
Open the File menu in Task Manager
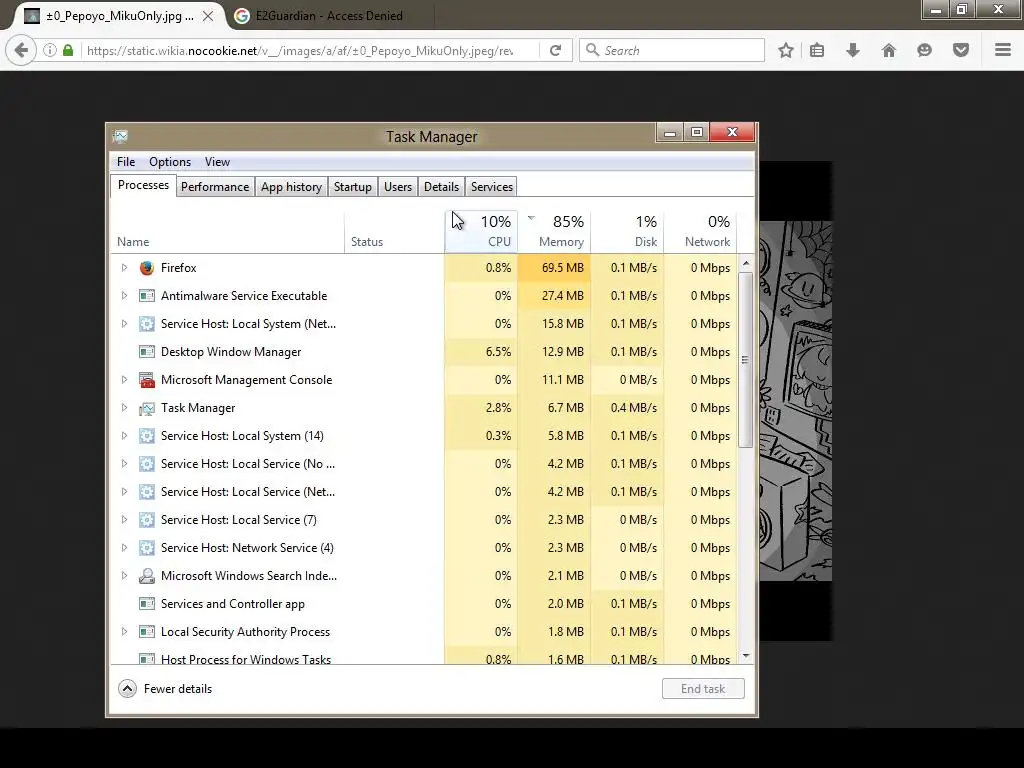pyautogui.click(x=126, y=162)
